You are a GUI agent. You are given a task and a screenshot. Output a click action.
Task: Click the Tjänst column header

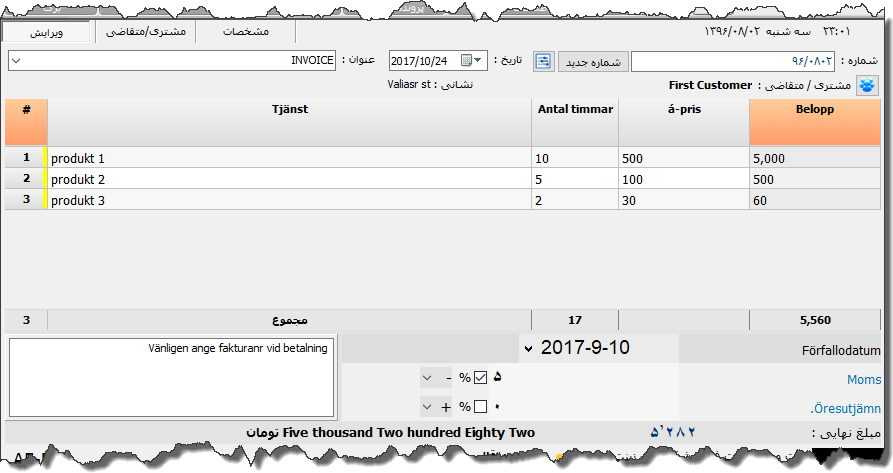[x=289, y=122]
